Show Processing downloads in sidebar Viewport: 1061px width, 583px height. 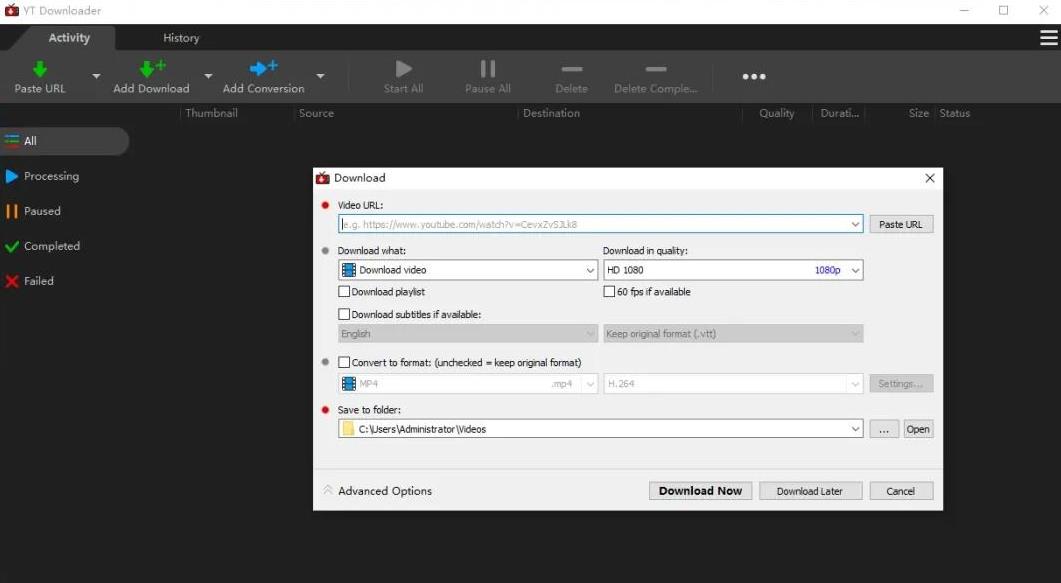(x=51, y=176)
